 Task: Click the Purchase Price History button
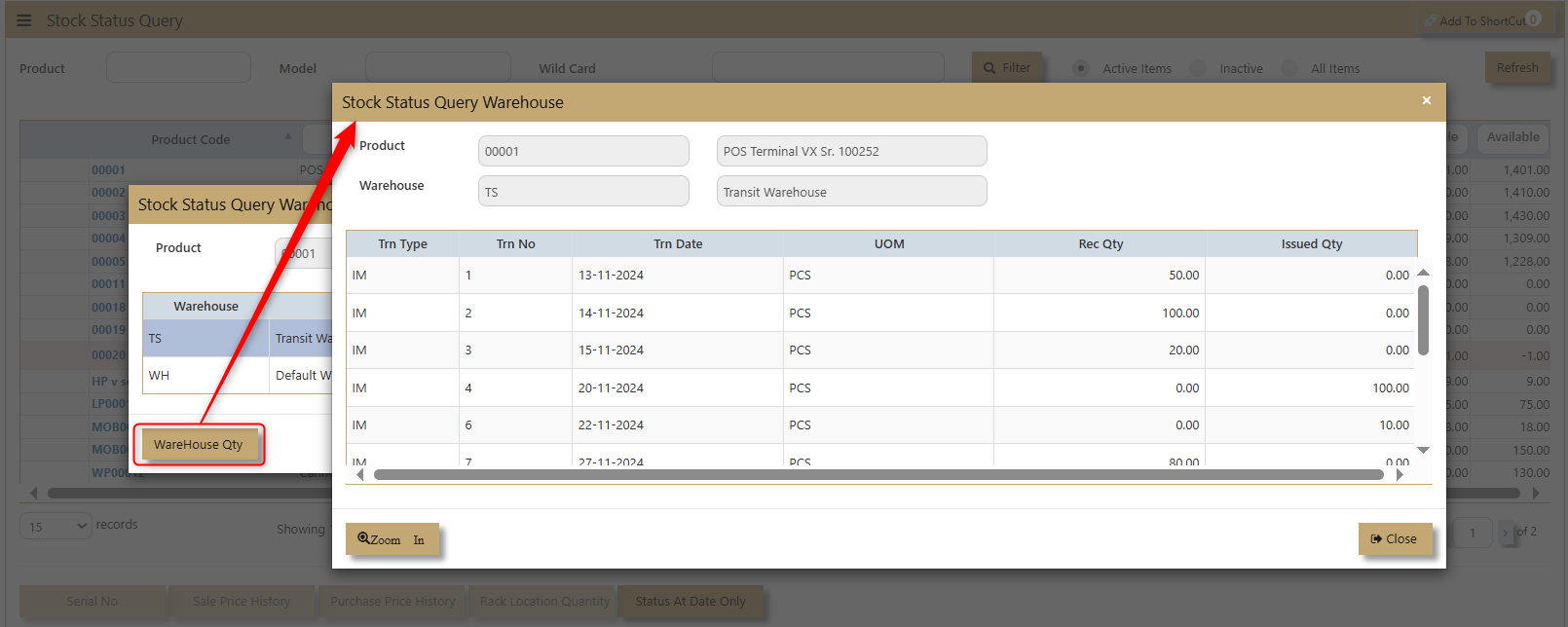coord(392,601)
